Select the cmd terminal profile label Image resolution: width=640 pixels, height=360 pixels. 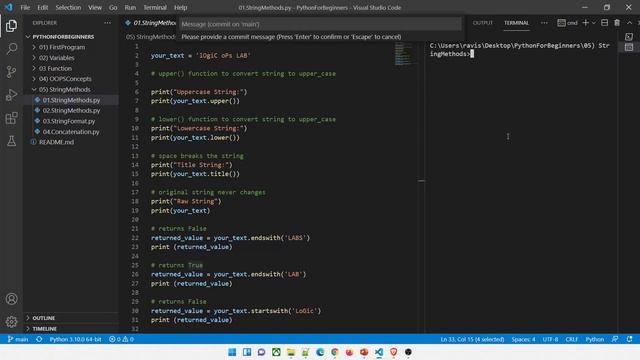pos(567,23)
